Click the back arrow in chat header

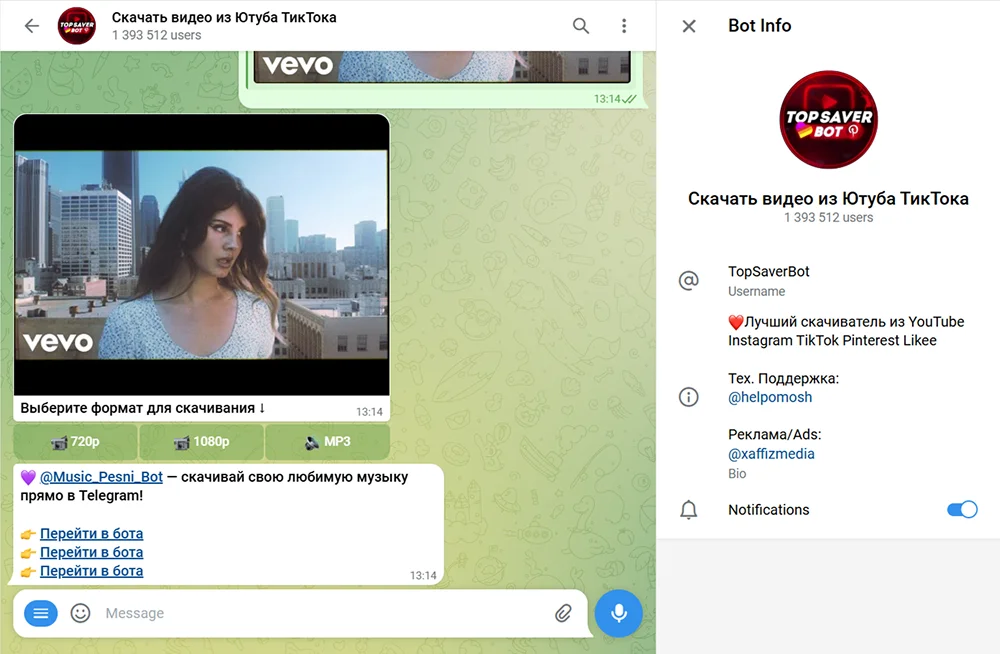(31, 26)
